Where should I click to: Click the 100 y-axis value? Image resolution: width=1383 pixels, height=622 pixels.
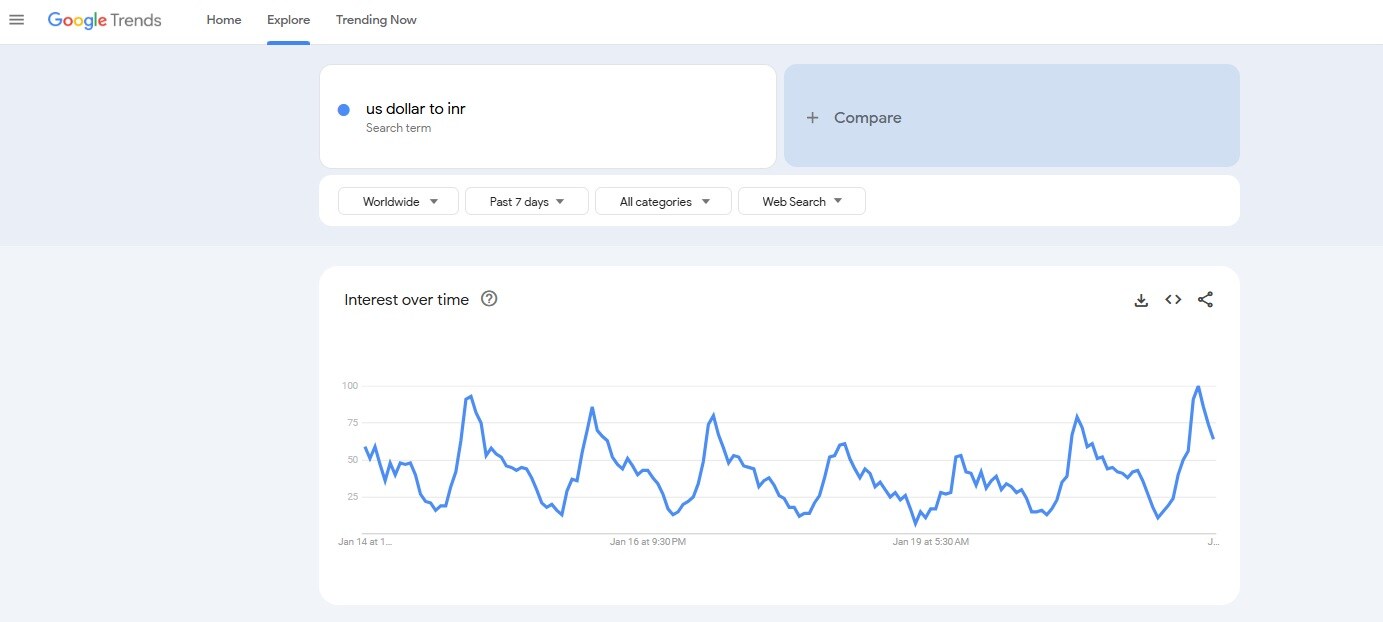pos(350,386)
